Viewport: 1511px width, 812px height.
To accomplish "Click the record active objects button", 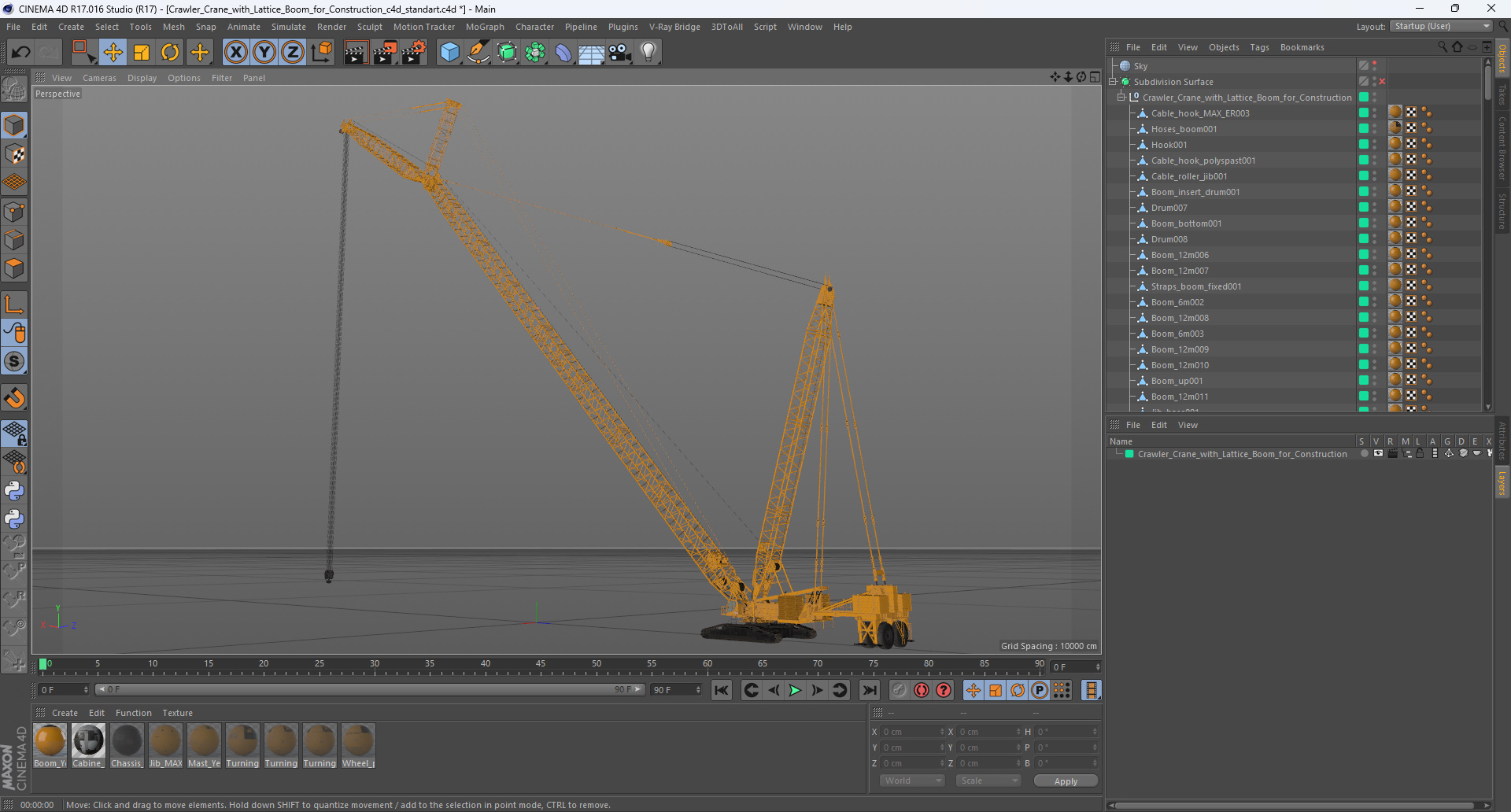I will [899, 690].
